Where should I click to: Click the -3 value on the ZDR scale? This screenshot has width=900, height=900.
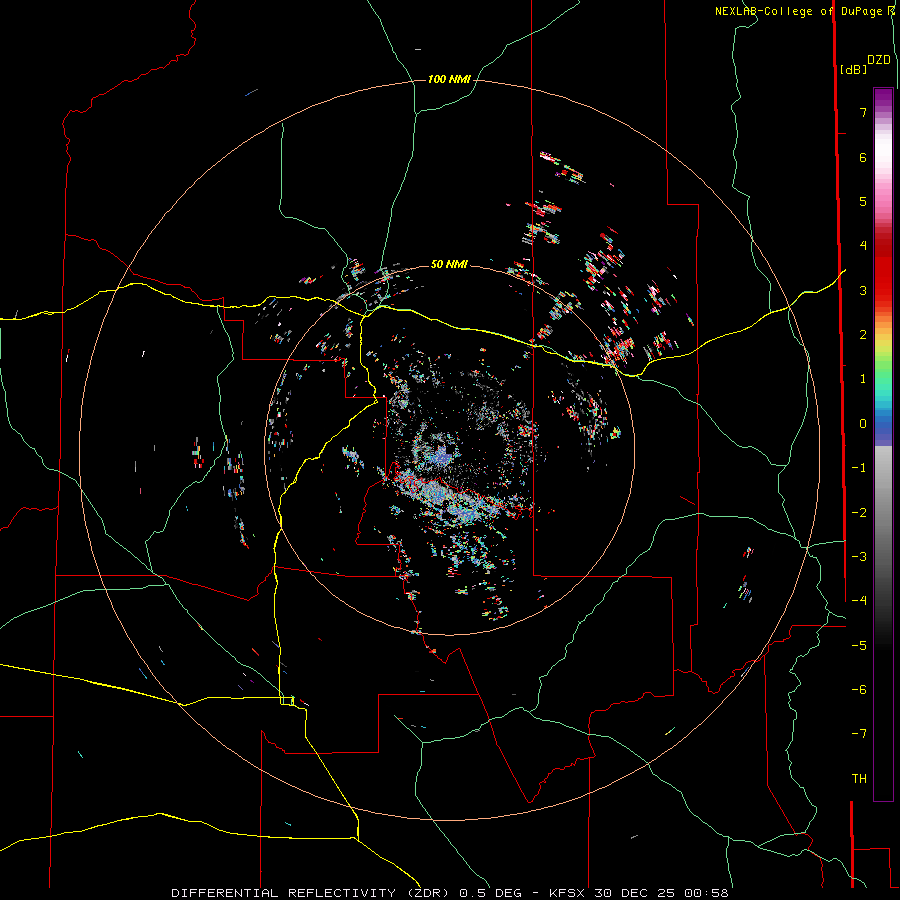[859, 557]
